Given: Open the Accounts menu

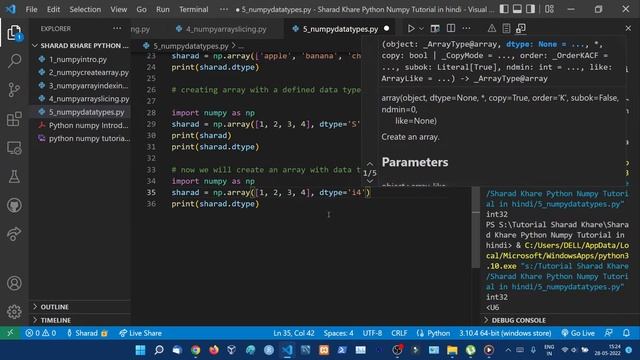Looking at the screenshot, I should 14,283.
